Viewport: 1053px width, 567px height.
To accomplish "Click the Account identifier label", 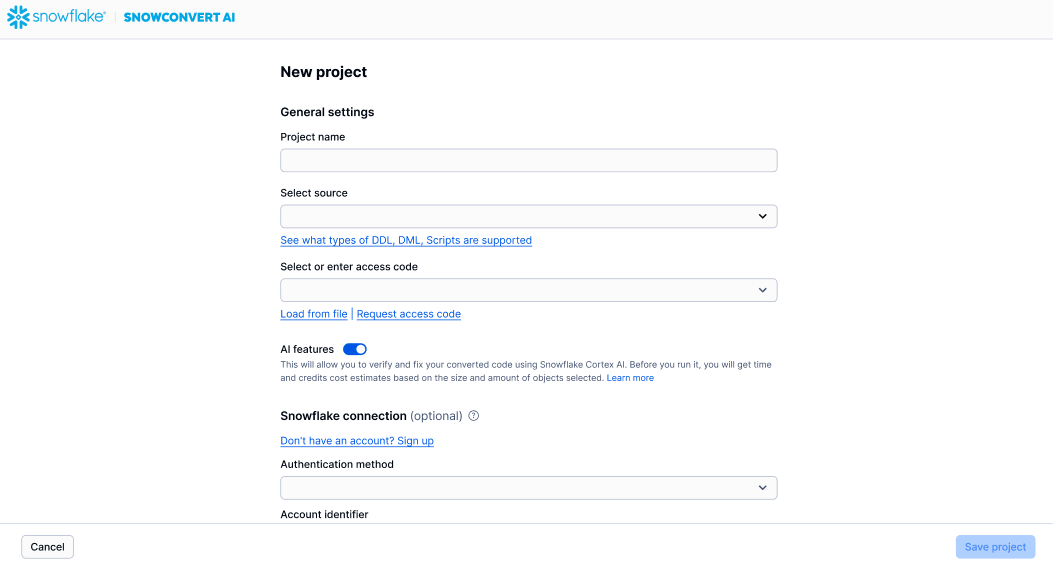I will click(x=324, y=514).
